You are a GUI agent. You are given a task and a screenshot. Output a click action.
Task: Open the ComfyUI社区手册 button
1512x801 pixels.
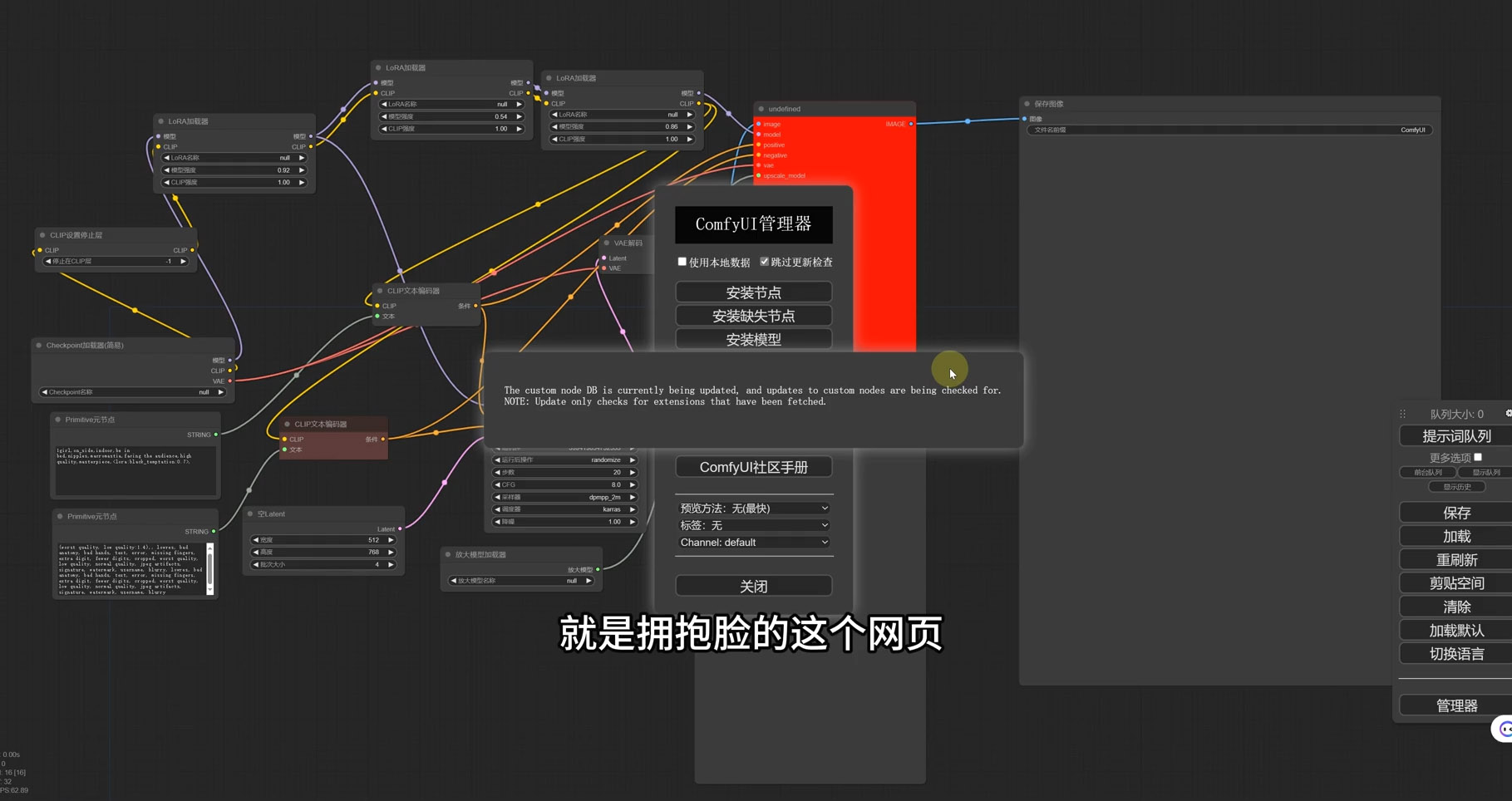(754, 467)
